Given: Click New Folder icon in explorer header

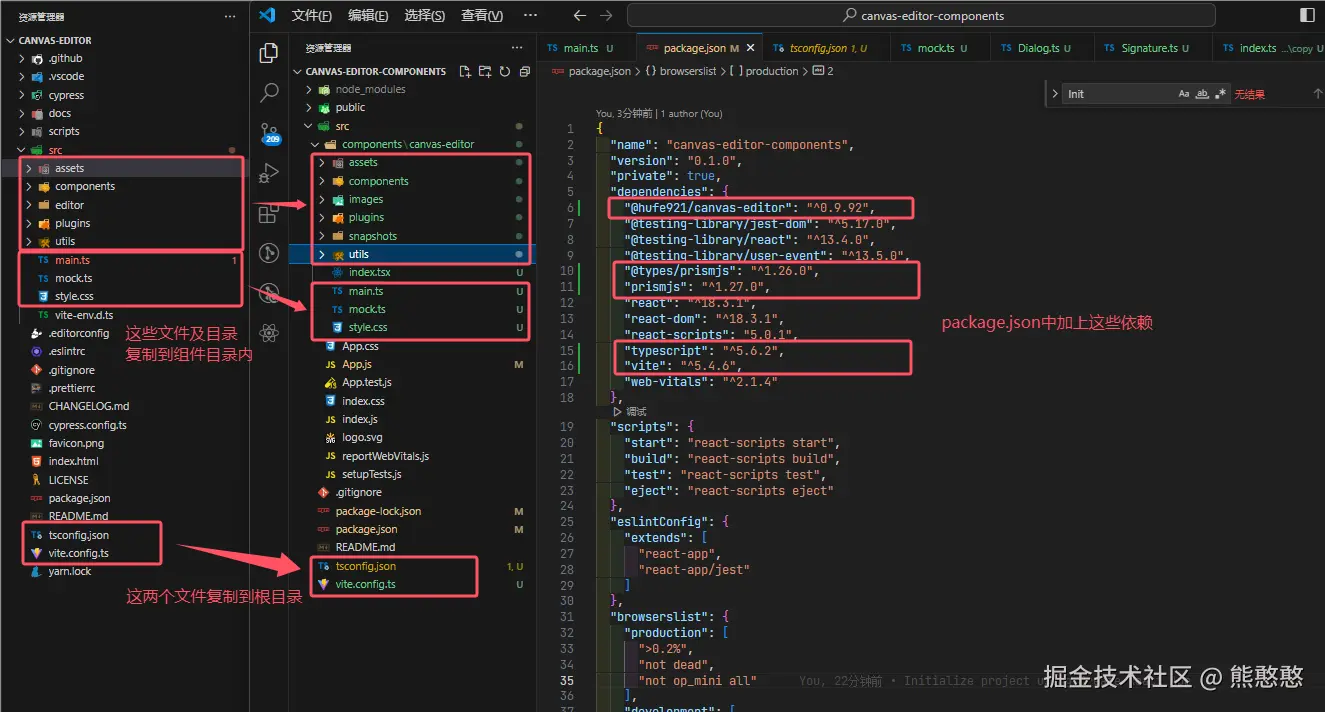Looking at the screenshot, I should click(485, 72).
